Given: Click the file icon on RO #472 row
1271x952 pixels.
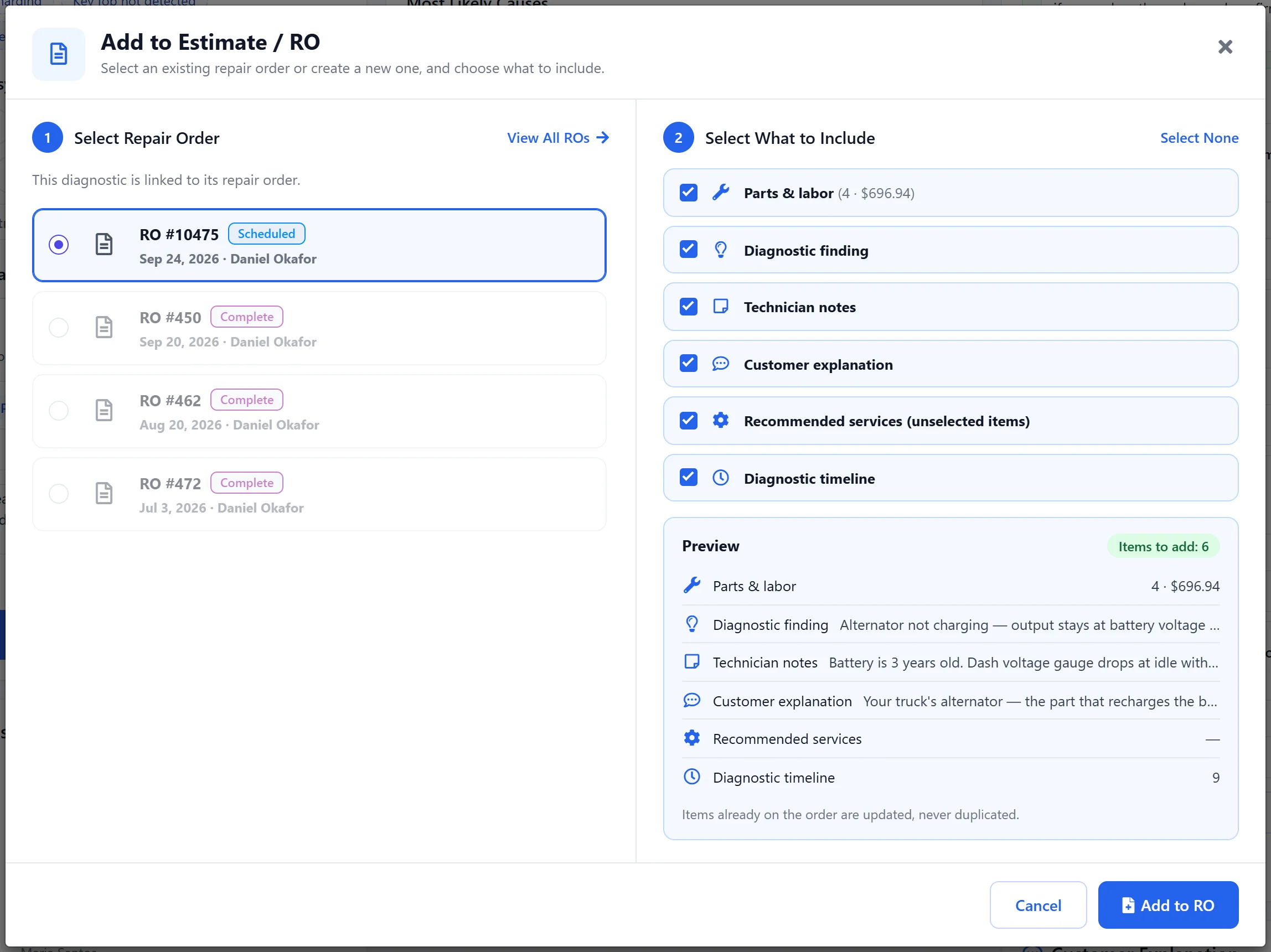Looking at the screenshot, I should [104, 493].
